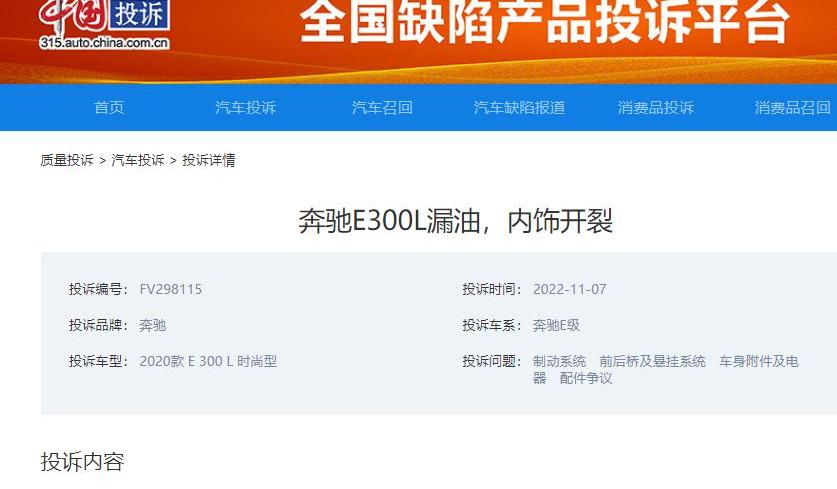Click the 前后桥及悬挂系统 issue tag
The height and width of the screenshot is (489, 837).
coord(652,361)
